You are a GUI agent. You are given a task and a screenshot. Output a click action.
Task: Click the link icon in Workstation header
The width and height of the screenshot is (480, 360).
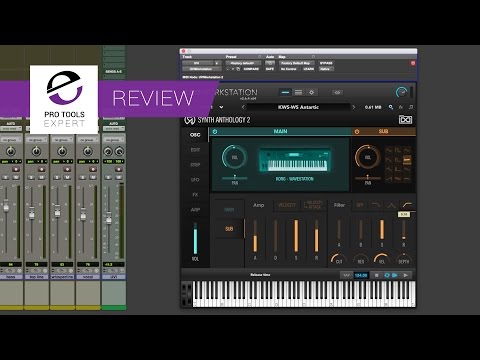point(337,92)
